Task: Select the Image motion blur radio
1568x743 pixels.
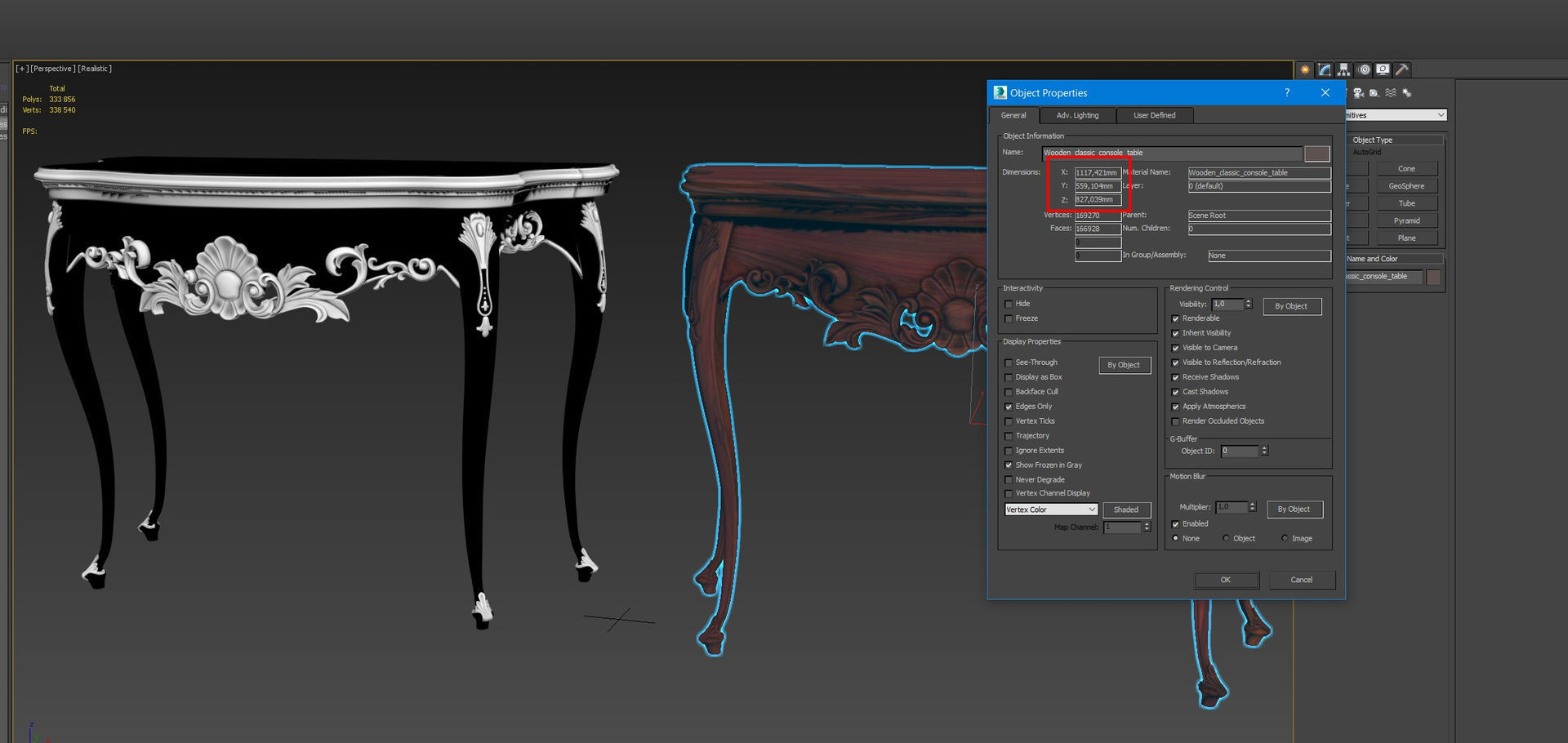Action: coord(1285,539)
